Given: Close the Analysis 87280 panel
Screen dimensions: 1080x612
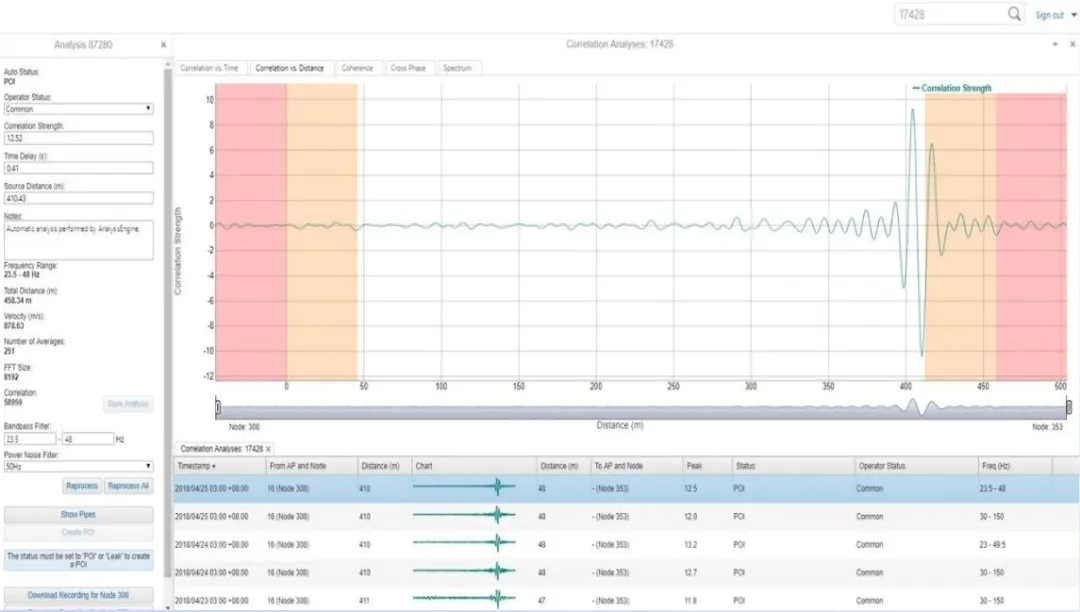Looking at the screenshot, I should [x=163, y=45].
